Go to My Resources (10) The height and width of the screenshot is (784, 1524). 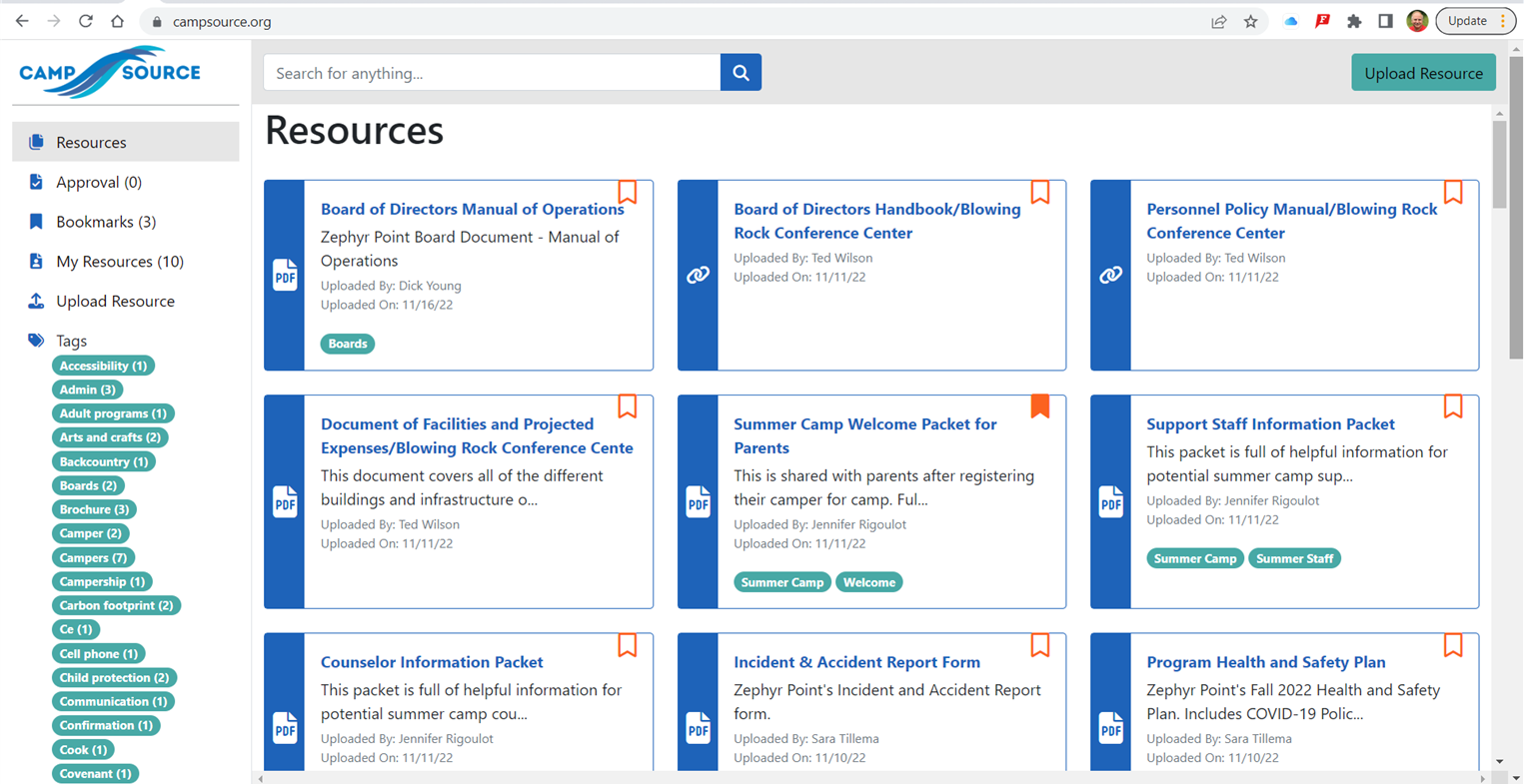pyautogui.click(x=120, y=262)
